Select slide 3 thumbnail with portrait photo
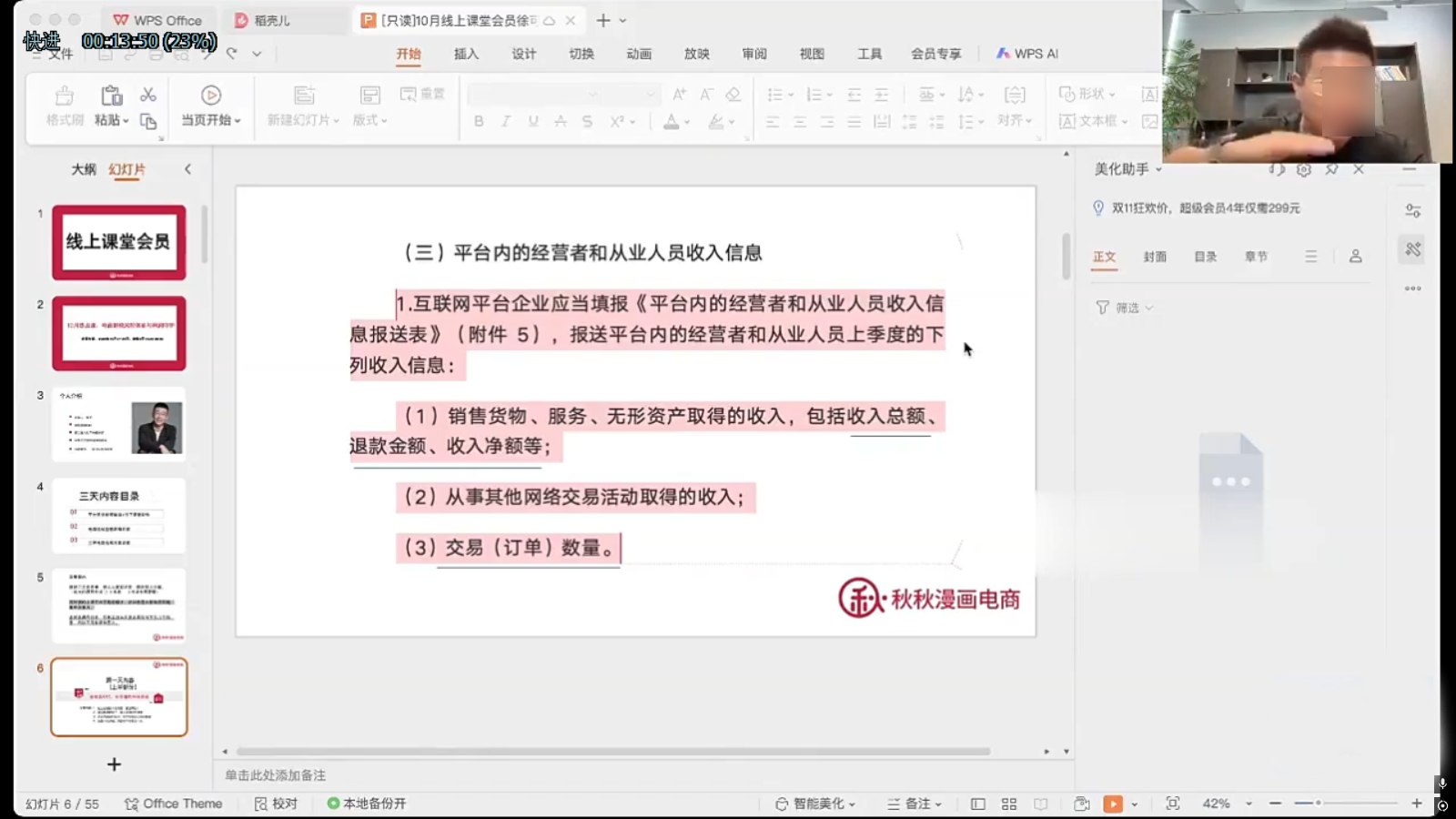Viewport: 1456px width, 819px height. [119, 425]
